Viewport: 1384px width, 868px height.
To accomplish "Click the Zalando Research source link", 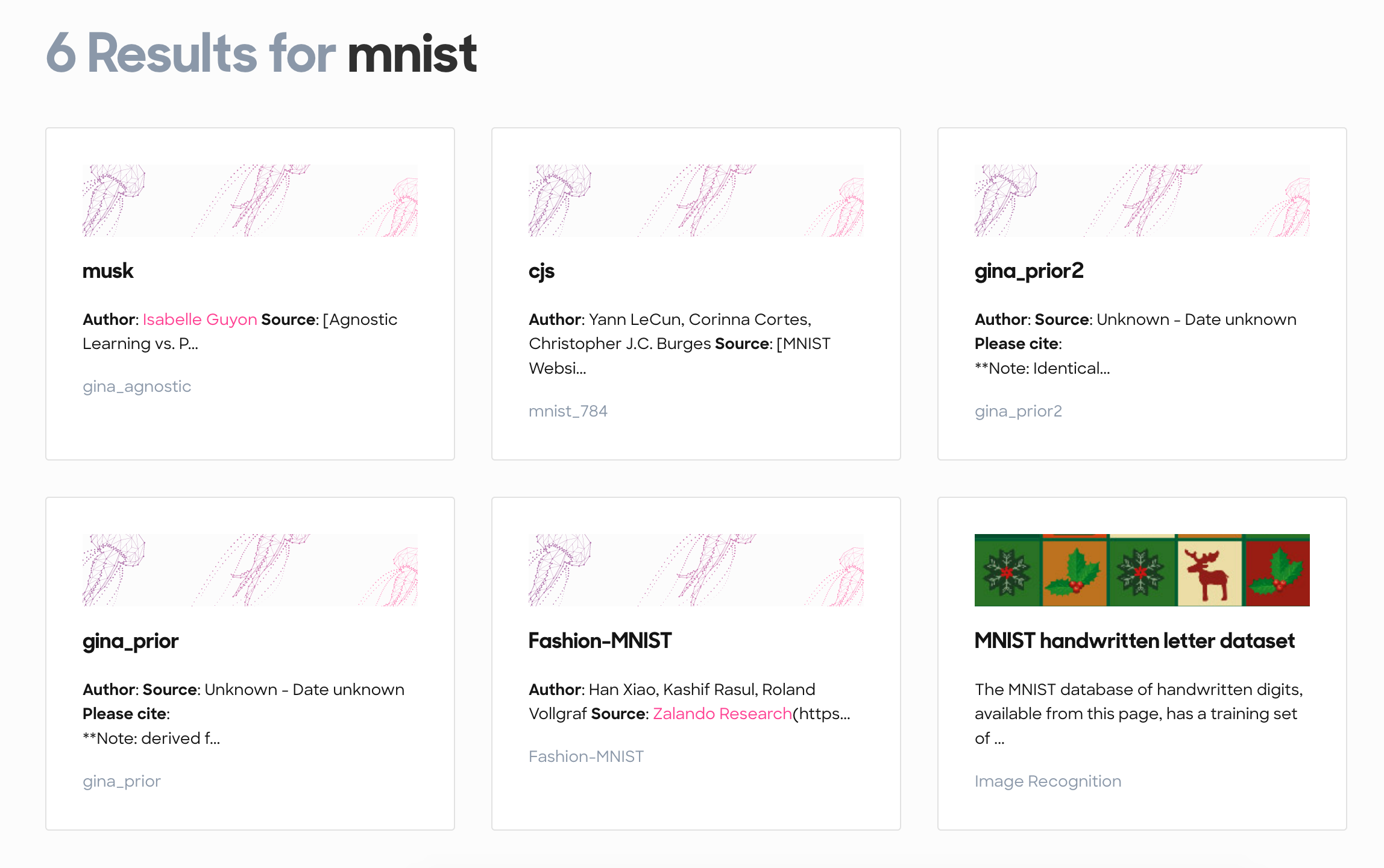I will click(721, 714).
